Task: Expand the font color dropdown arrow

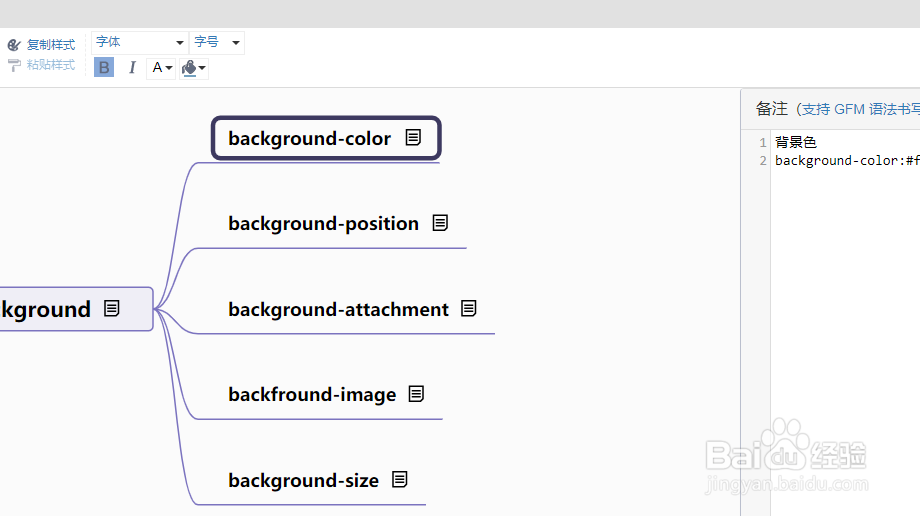Action: tap(169, 68)
